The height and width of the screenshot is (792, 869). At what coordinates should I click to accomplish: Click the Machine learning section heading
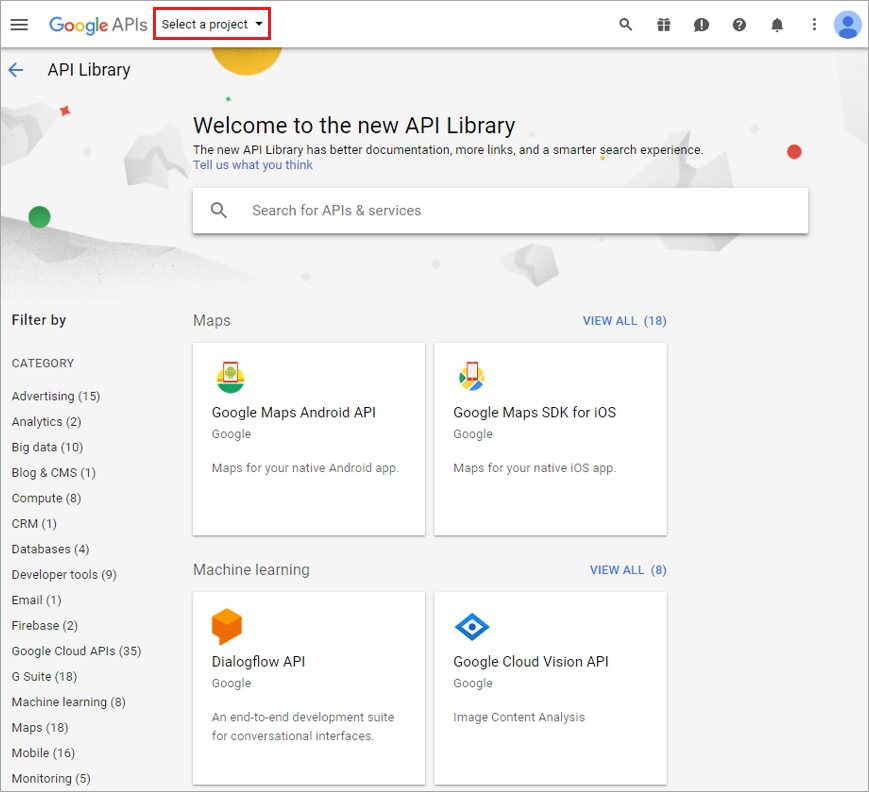[251, 570]
